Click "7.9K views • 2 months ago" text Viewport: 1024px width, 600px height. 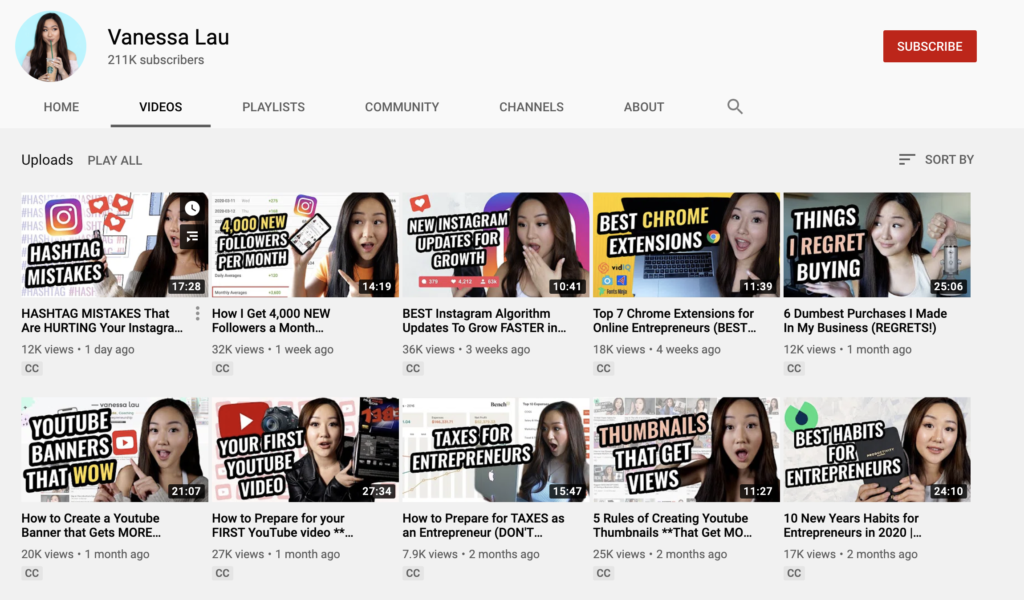(471, 554)
